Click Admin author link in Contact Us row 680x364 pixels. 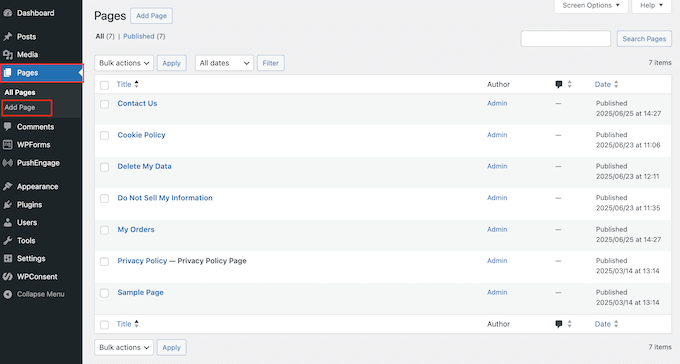pos(497,103)
